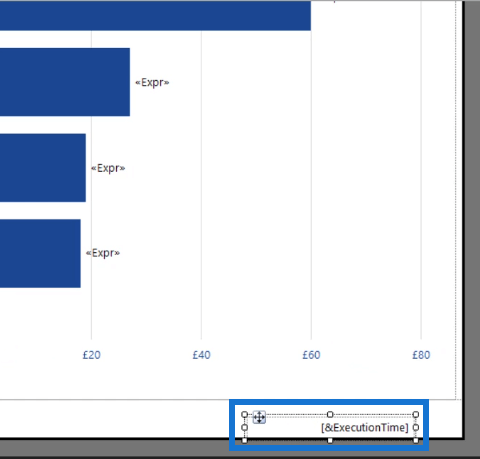Click the bottom-middle resize handle of textbox

(330, 441)
